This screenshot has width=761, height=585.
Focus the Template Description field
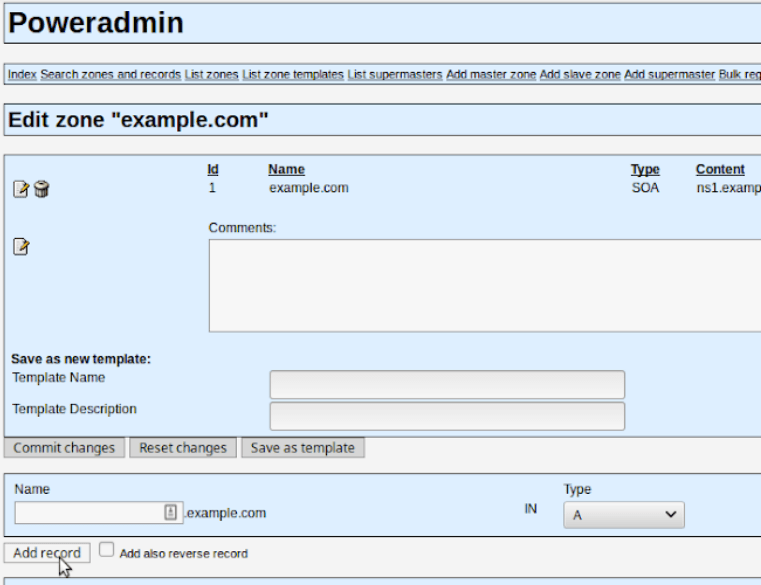tap(447, 416)
